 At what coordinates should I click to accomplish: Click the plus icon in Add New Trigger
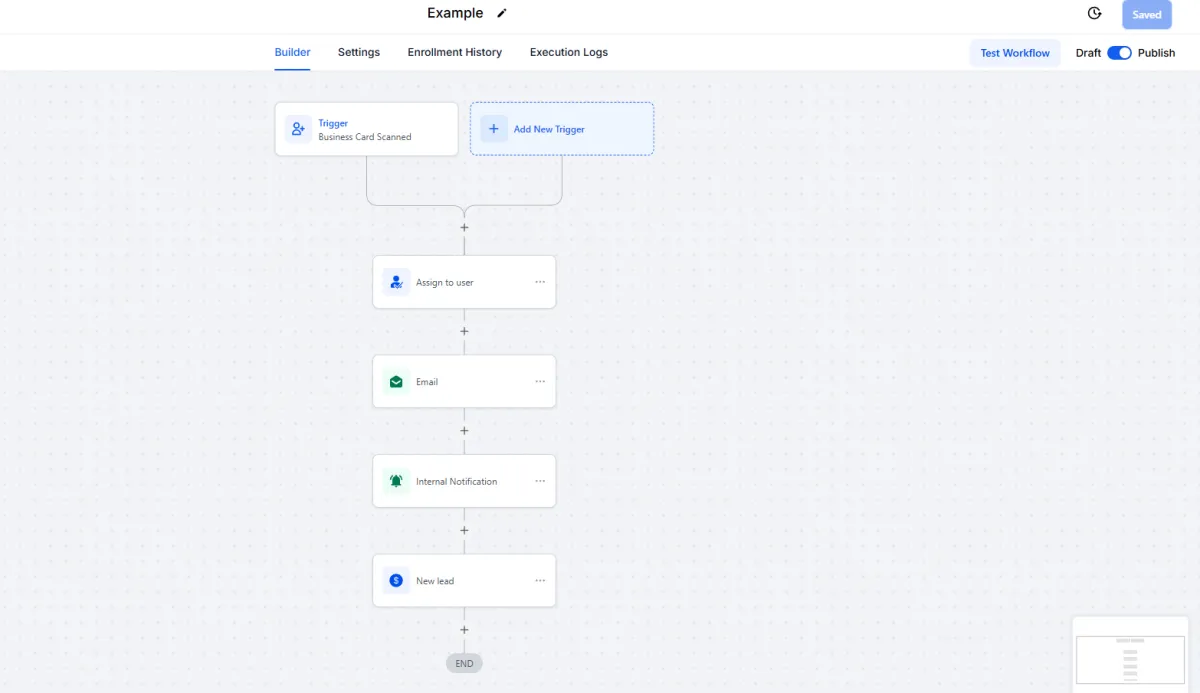click(494, 129)
